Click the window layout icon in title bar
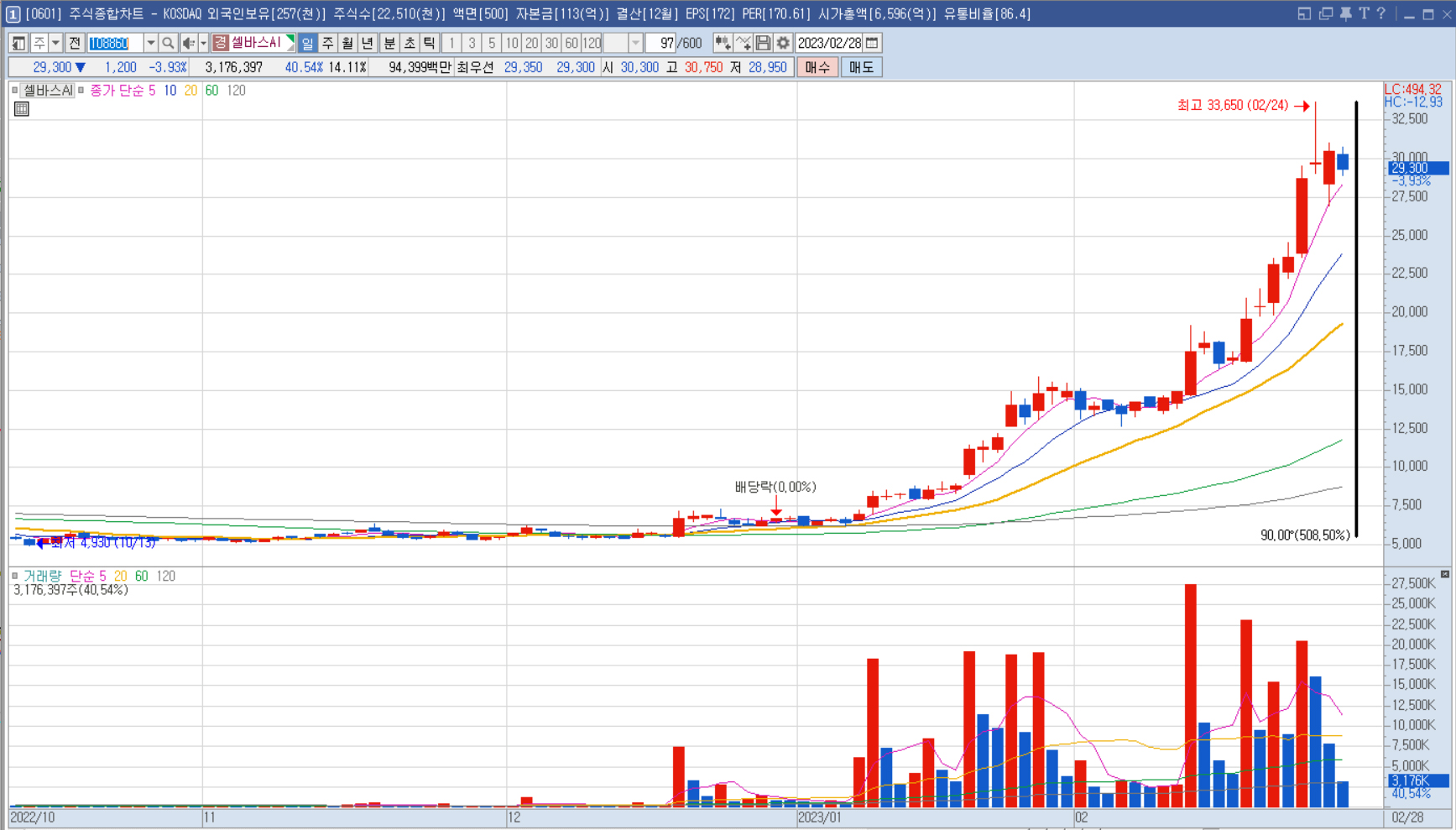Viewport: 1456px width, 830px height. [x=1304, y=13]
